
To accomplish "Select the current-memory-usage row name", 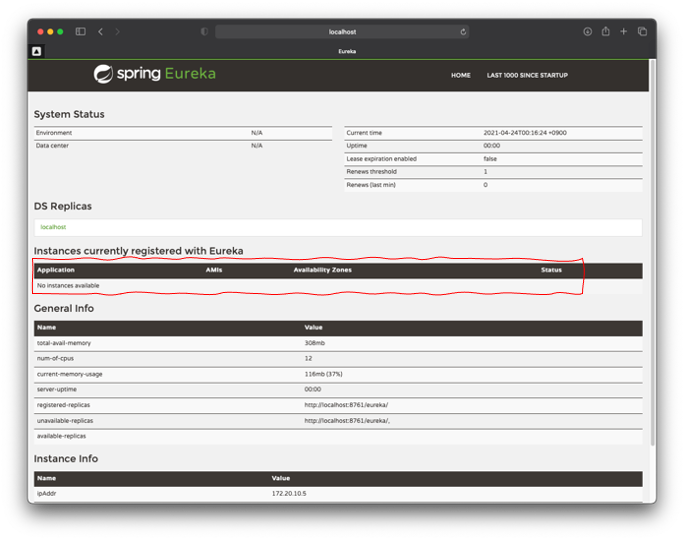I will click(69, 374).
